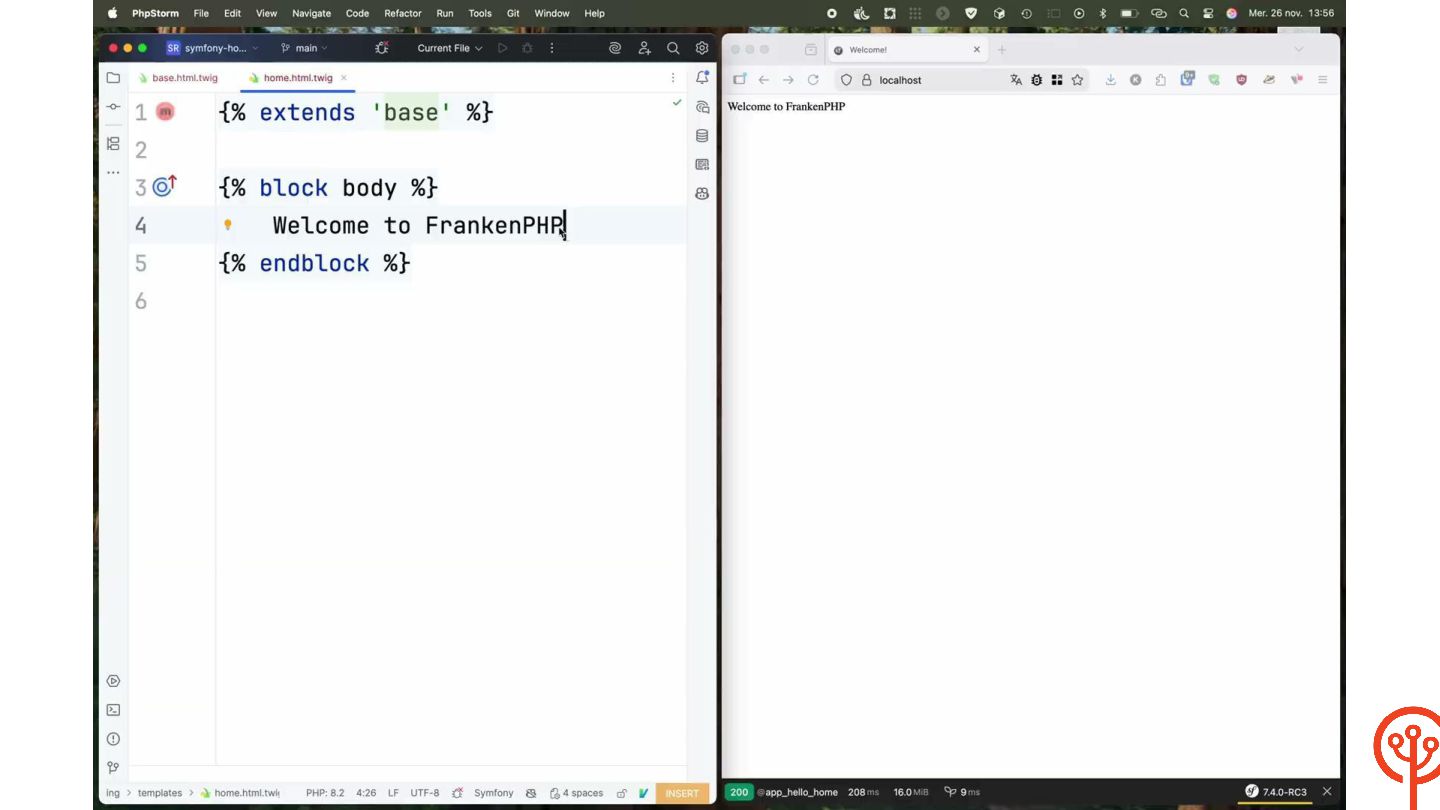This screenshot has height=810, width=1440.
Task: Open the browser Downloads icon
Action: click(1110, 80)
